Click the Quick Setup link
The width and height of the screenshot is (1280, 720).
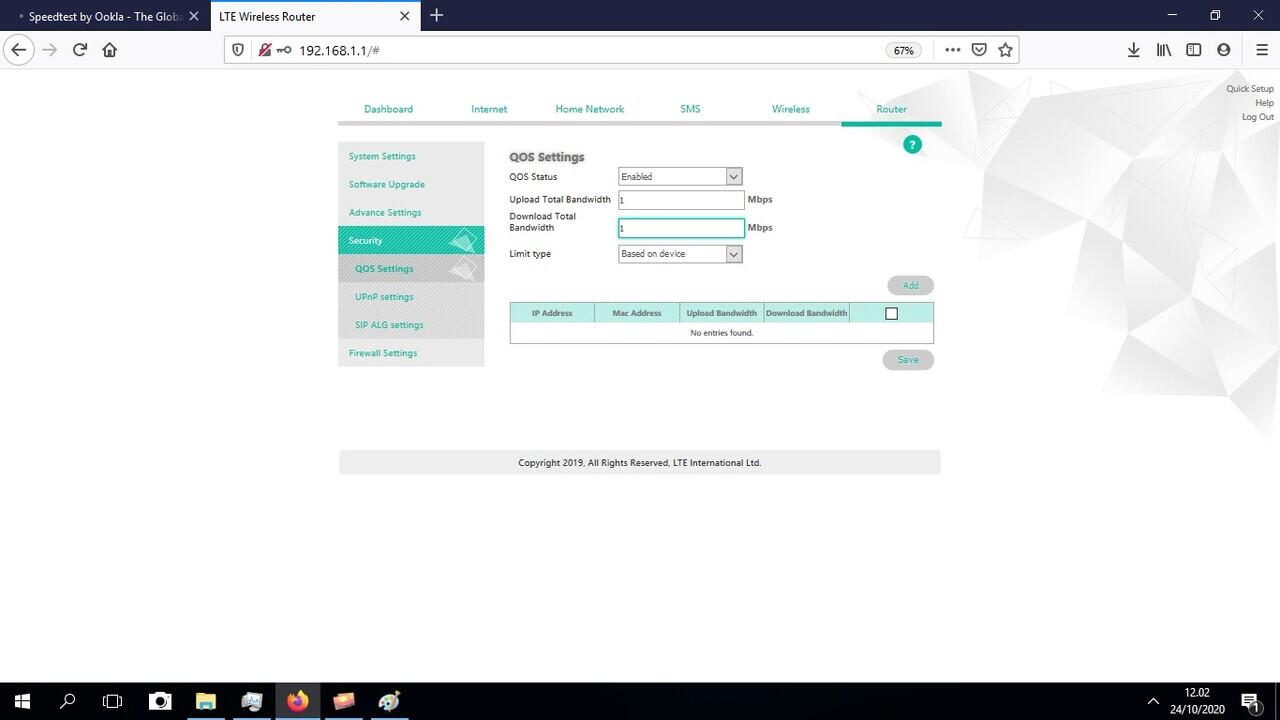1250,89
